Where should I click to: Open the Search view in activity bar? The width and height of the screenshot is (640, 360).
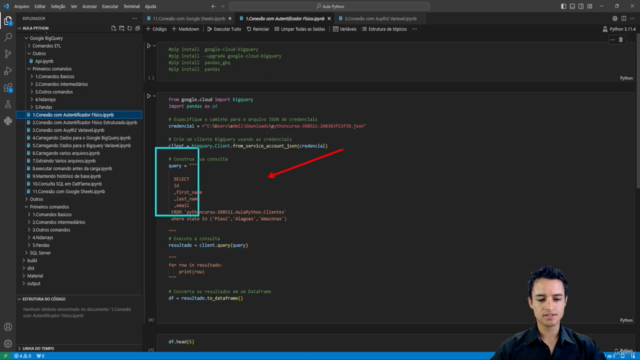pos(8,37)
